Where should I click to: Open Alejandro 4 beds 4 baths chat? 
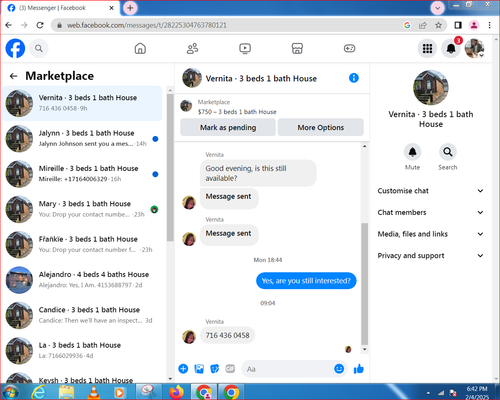[82, 280]
